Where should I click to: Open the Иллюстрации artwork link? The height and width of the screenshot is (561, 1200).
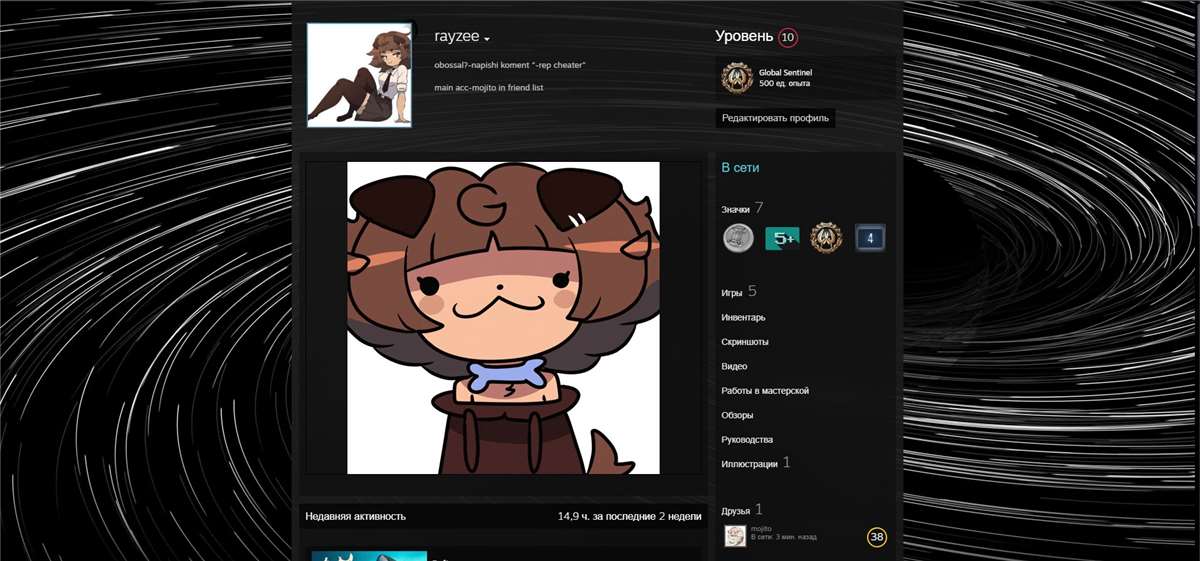749,464
